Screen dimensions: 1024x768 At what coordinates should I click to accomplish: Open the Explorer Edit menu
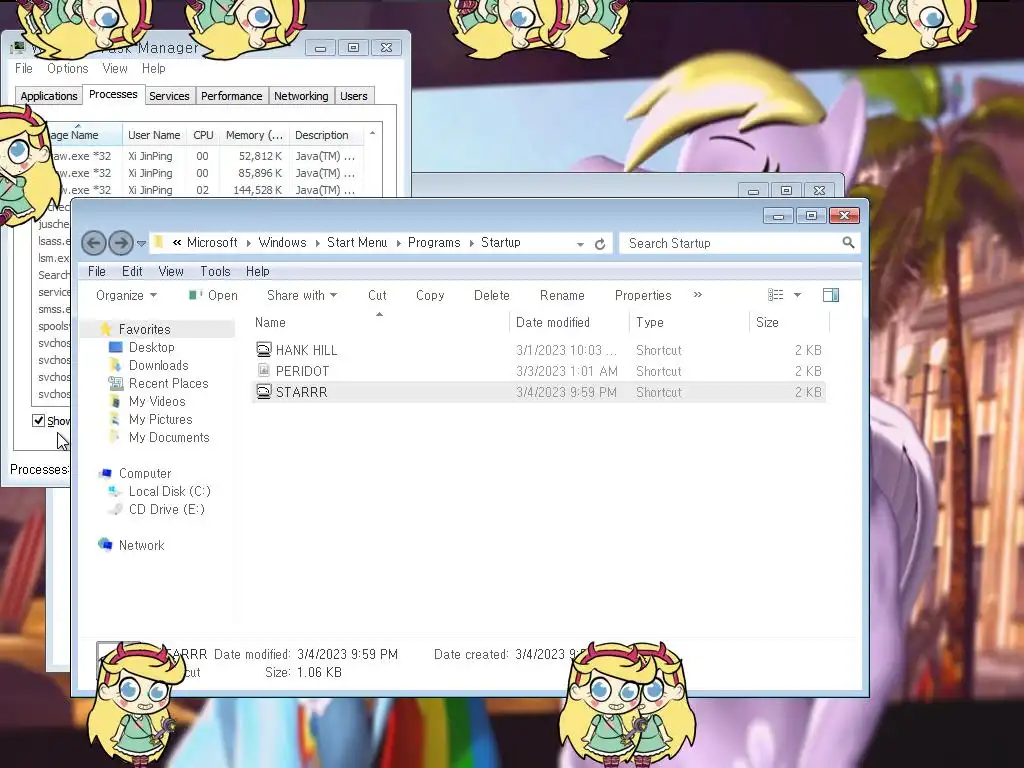tap(132, 271)
